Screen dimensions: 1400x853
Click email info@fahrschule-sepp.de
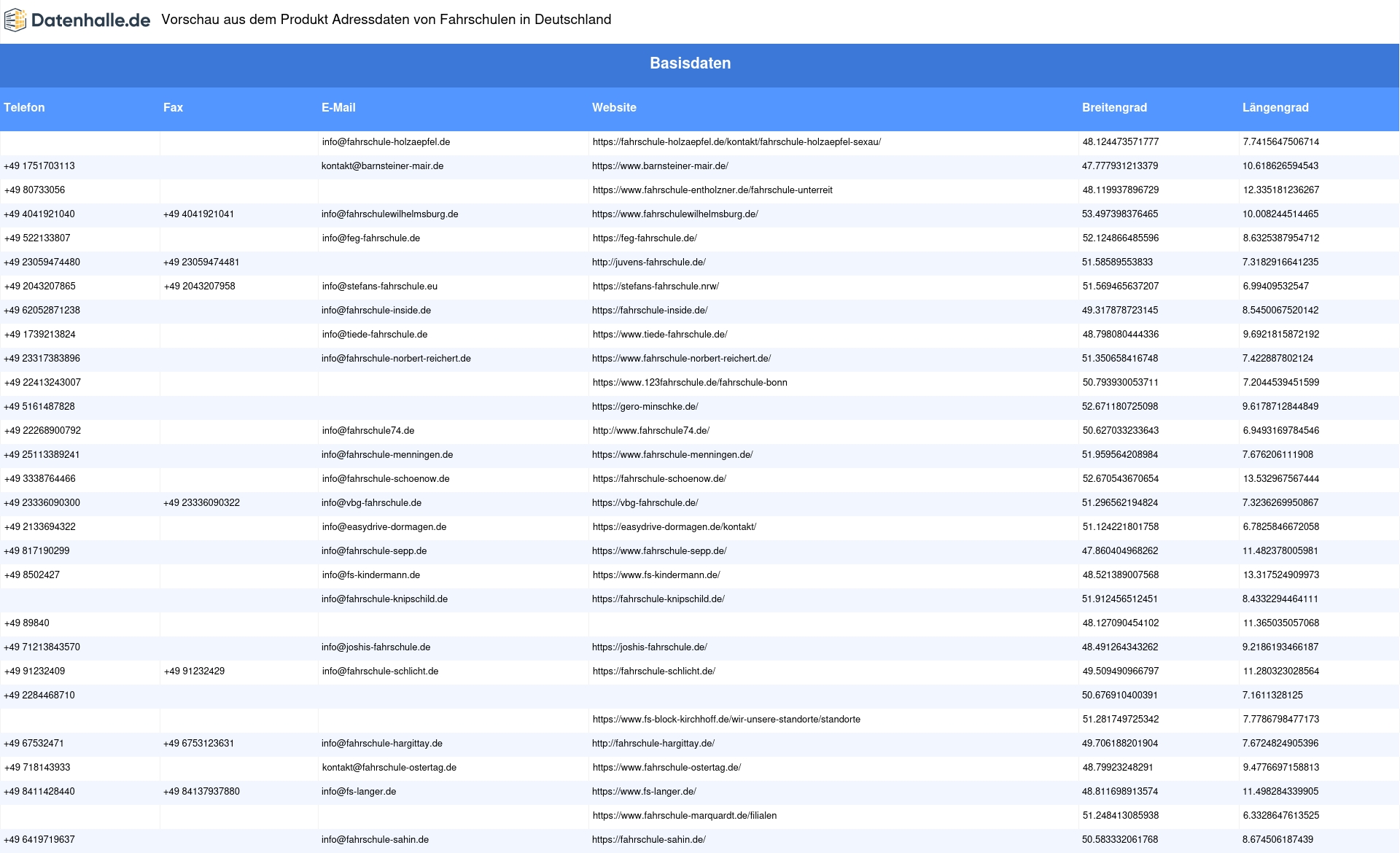click(x=374, y=551)
